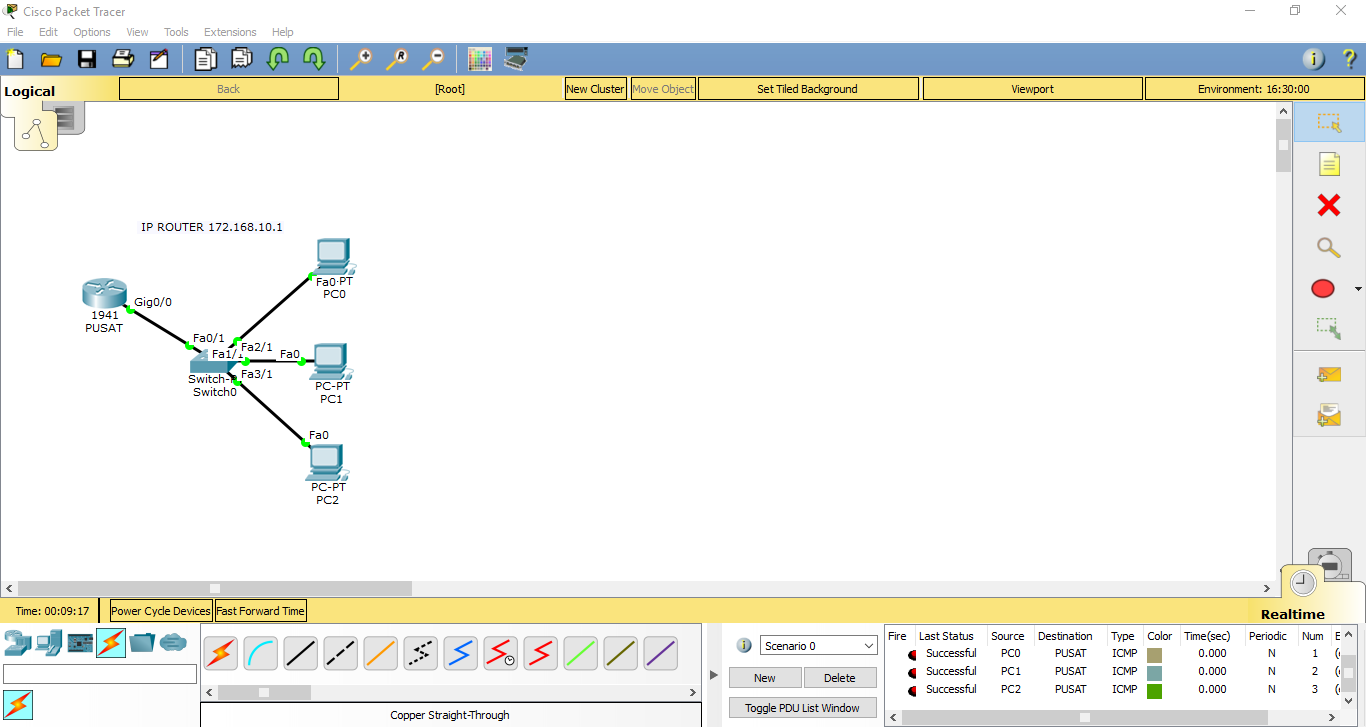The image size is (1366, 727).
Task: Pick the red Serial DTE cable
Action: coord(541,654)
